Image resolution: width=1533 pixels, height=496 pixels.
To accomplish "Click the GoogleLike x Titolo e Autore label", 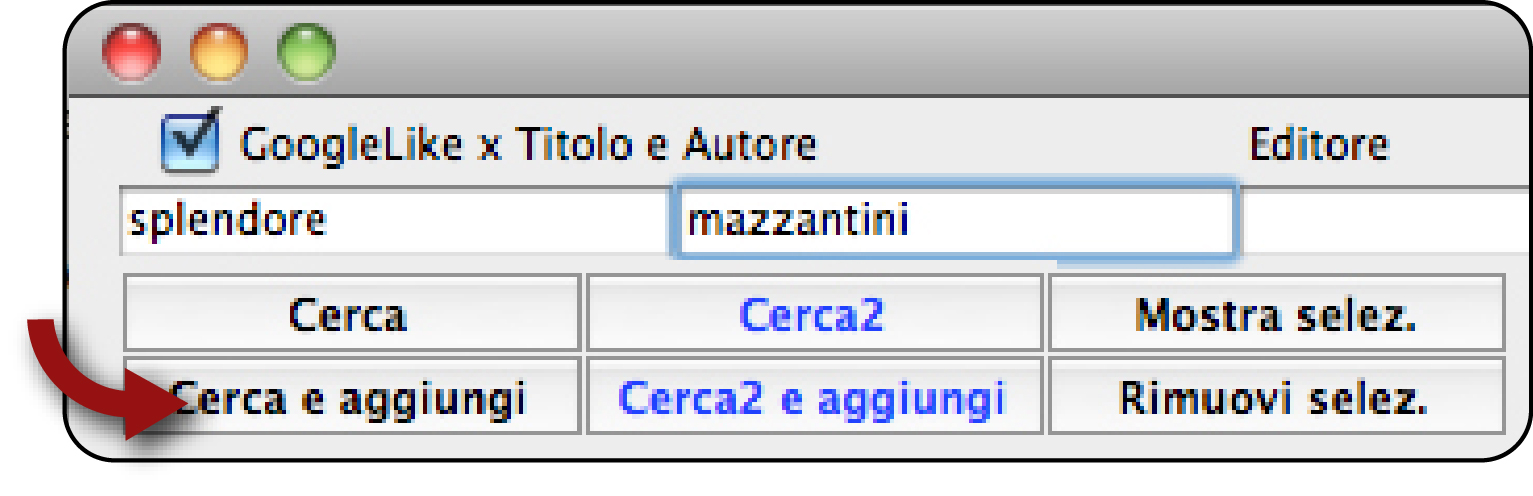I will 528,145.
